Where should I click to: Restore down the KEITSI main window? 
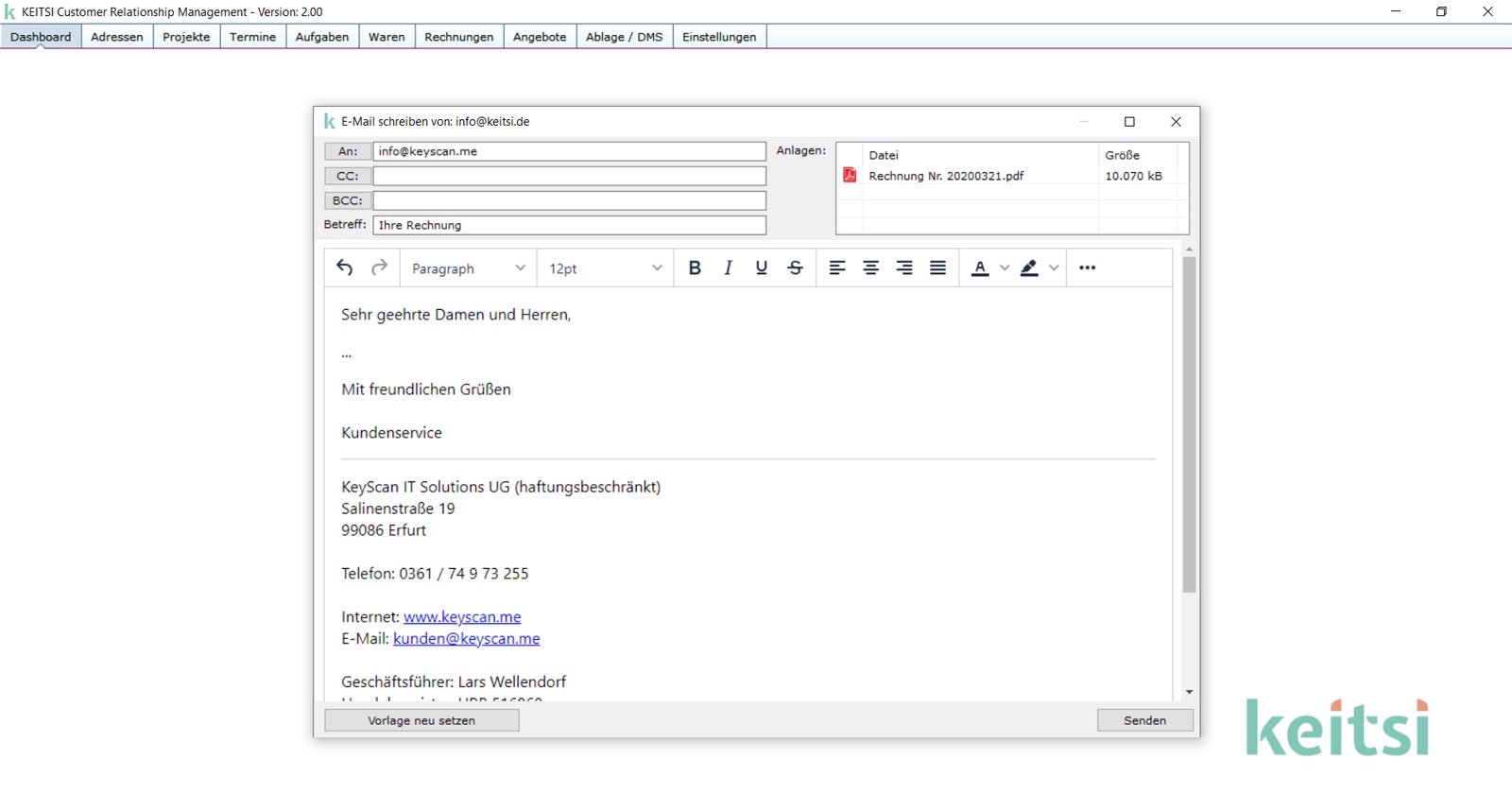point(1441,11)
